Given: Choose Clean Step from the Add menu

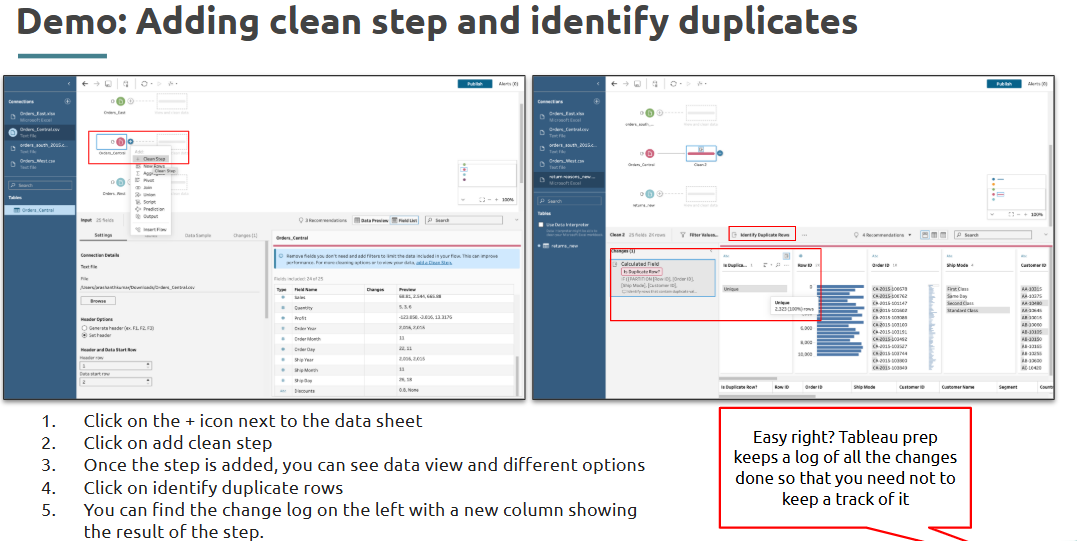Looking at the screenshot, I should tap(150, 159).
